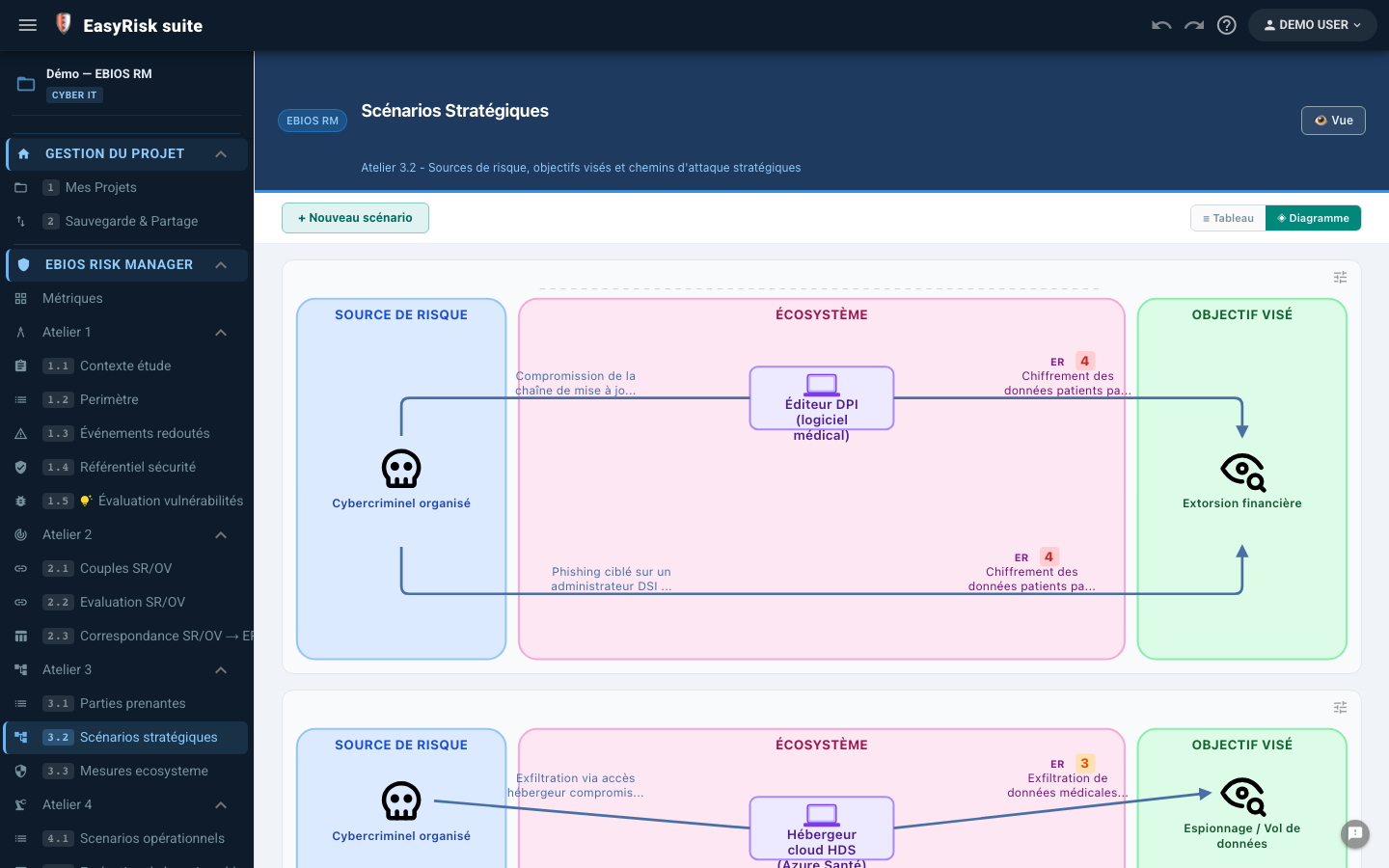Click the Référentiel sécurité shield icon

coord(20,467)
